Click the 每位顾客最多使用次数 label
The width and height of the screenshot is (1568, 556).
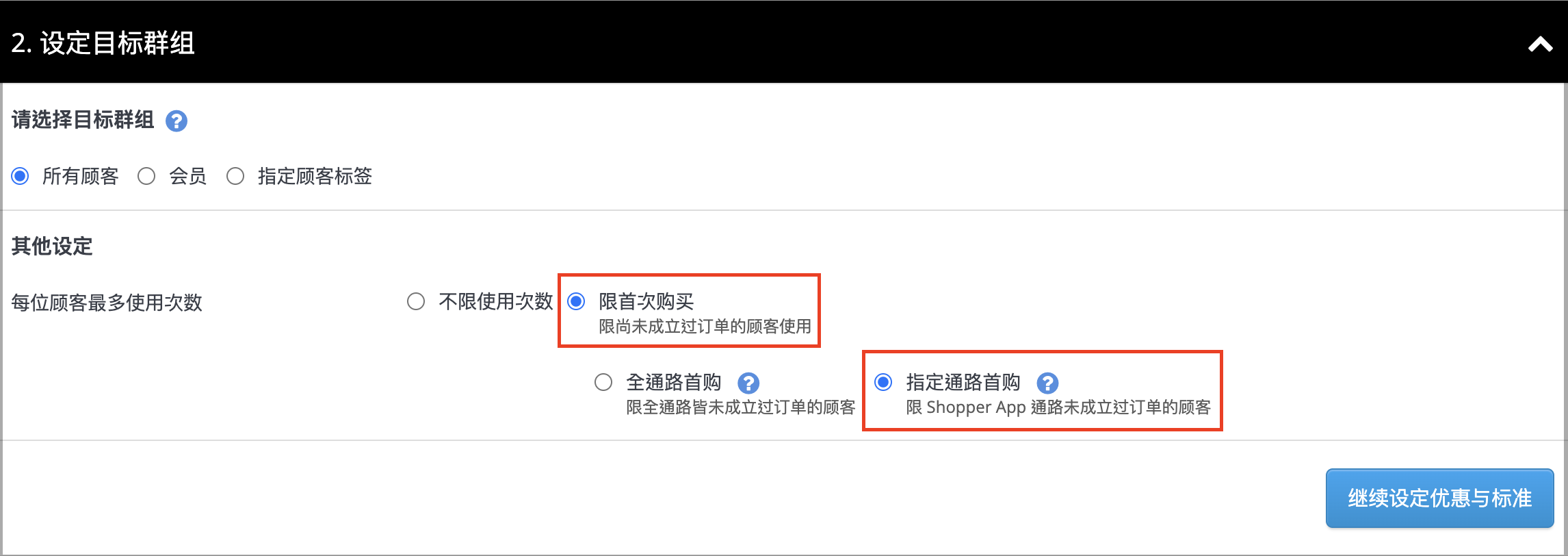107,302
